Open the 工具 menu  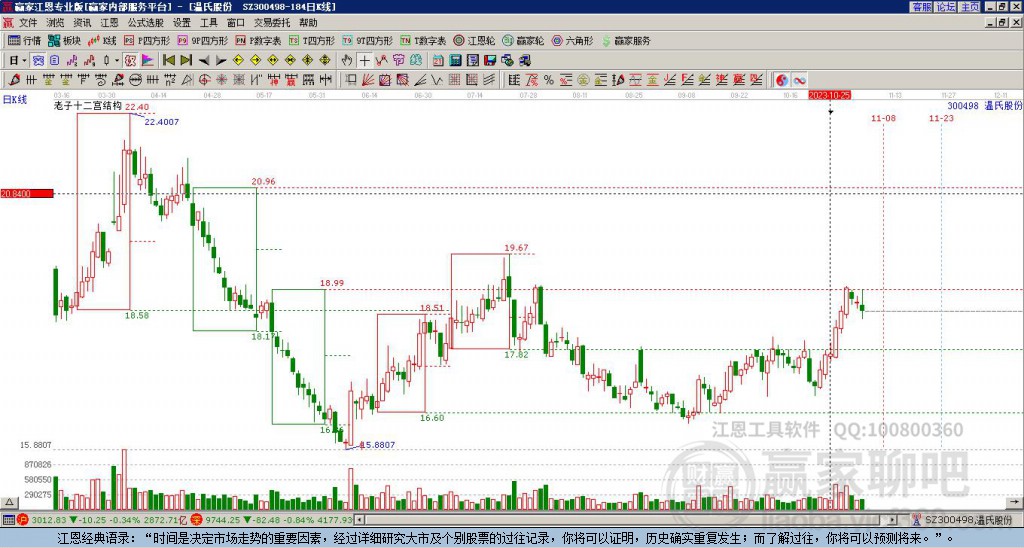pyautogui.click(x=209, y=23)
